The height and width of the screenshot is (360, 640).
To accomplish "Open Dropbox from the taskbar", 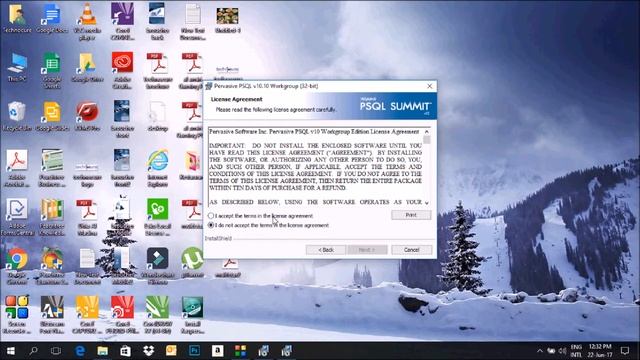I will [149, 351].
